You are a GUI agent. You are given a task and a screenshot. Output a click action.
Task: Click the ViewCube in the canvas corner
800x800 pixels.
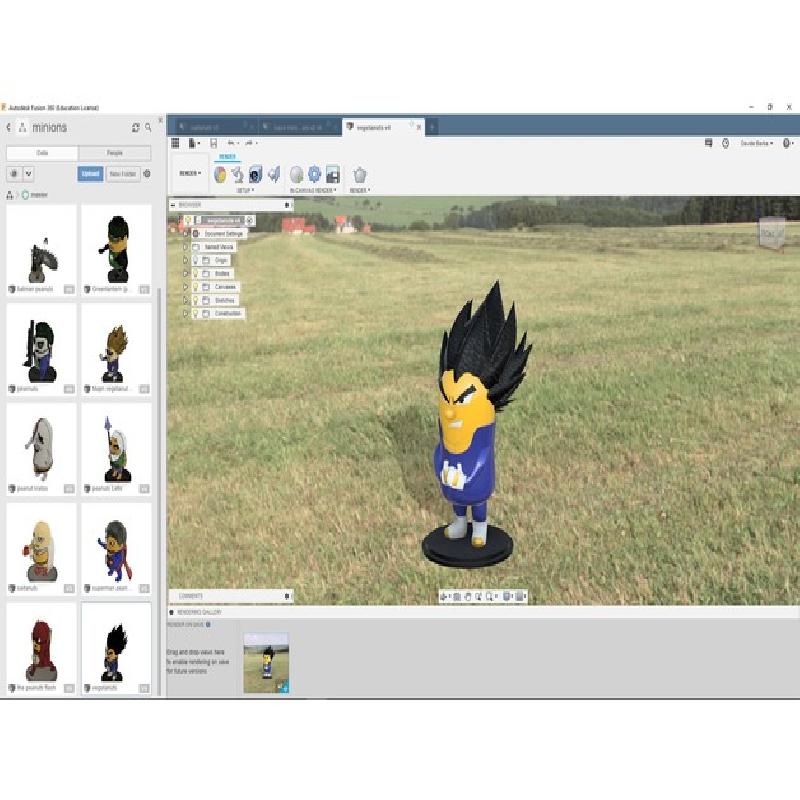[x=772, y=234]
